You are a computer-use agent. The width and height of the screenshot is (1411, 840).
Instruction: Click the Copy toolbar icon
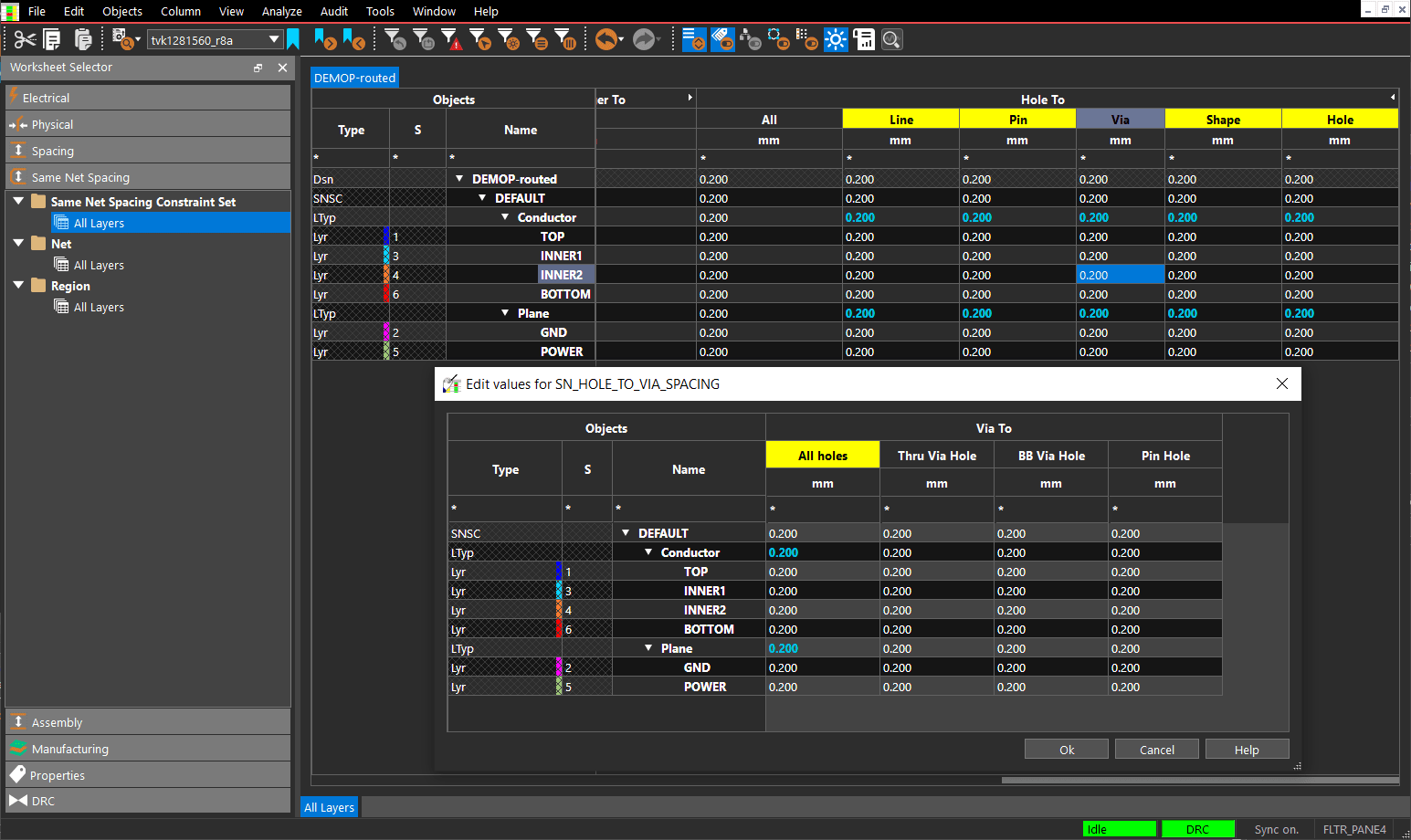point(52,39)
